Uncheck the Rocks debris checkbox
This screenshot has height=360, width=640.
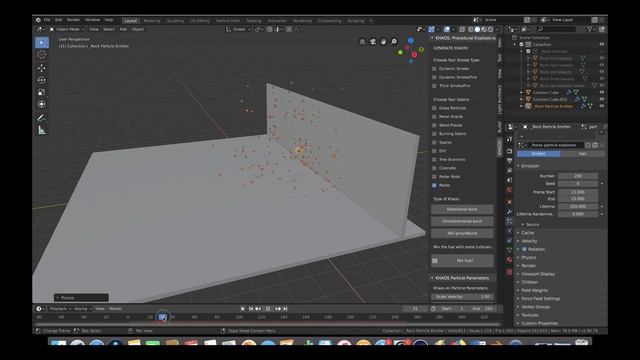point(434,185)
